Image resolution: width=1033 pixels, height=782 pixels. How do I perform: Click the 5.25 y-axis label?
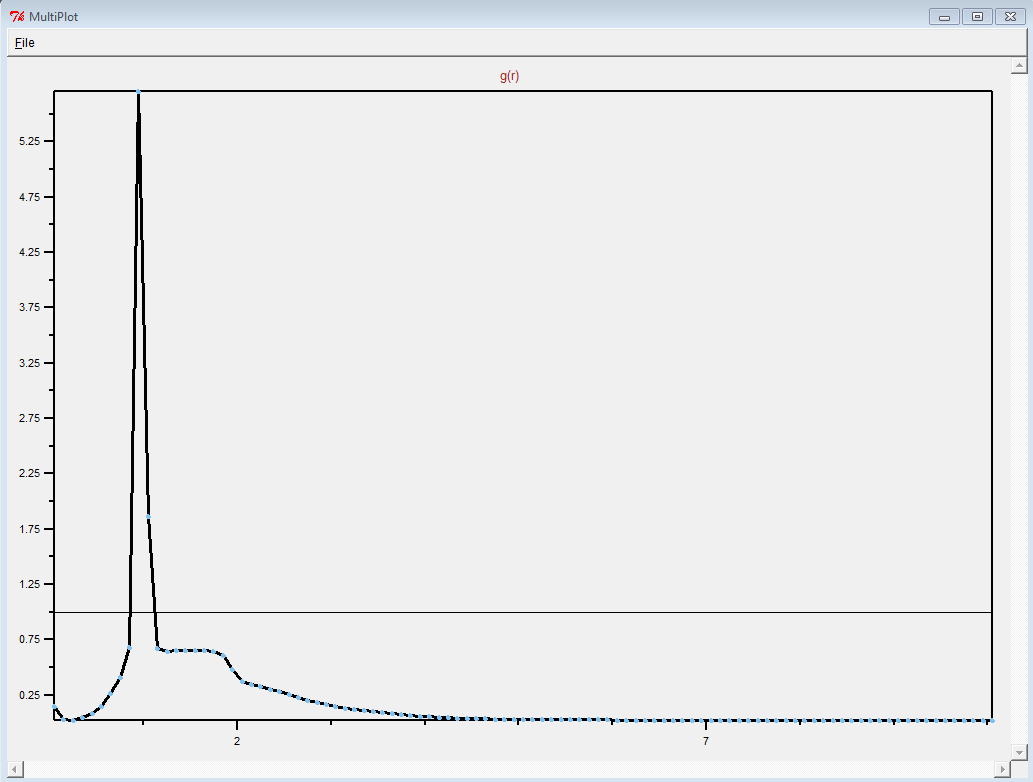[x=29, y=141]
